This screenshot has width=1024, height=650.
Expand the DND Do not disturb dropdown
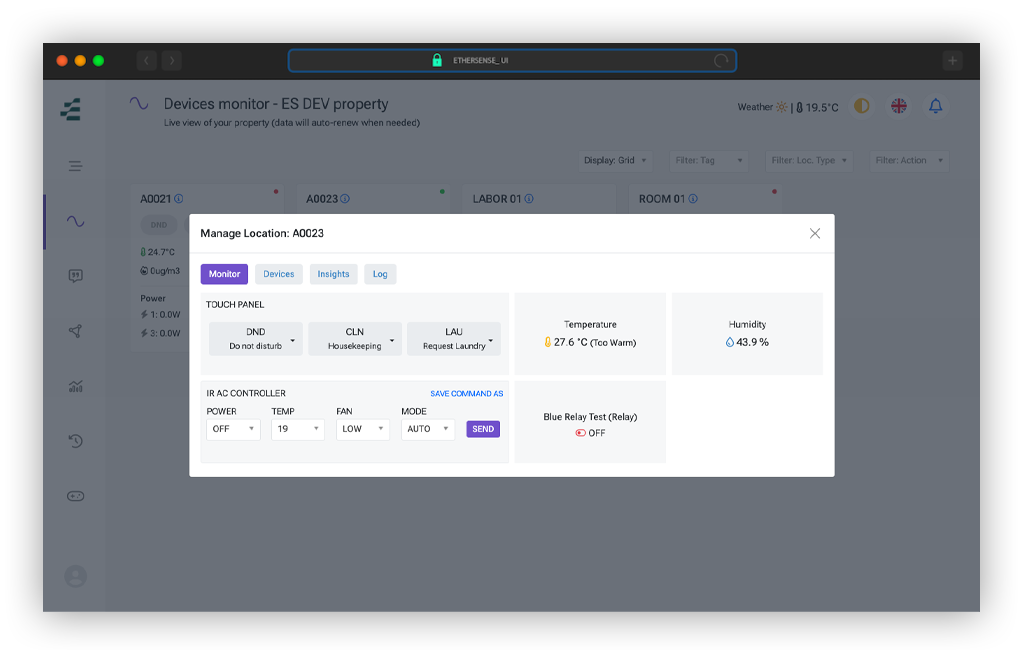255,339
